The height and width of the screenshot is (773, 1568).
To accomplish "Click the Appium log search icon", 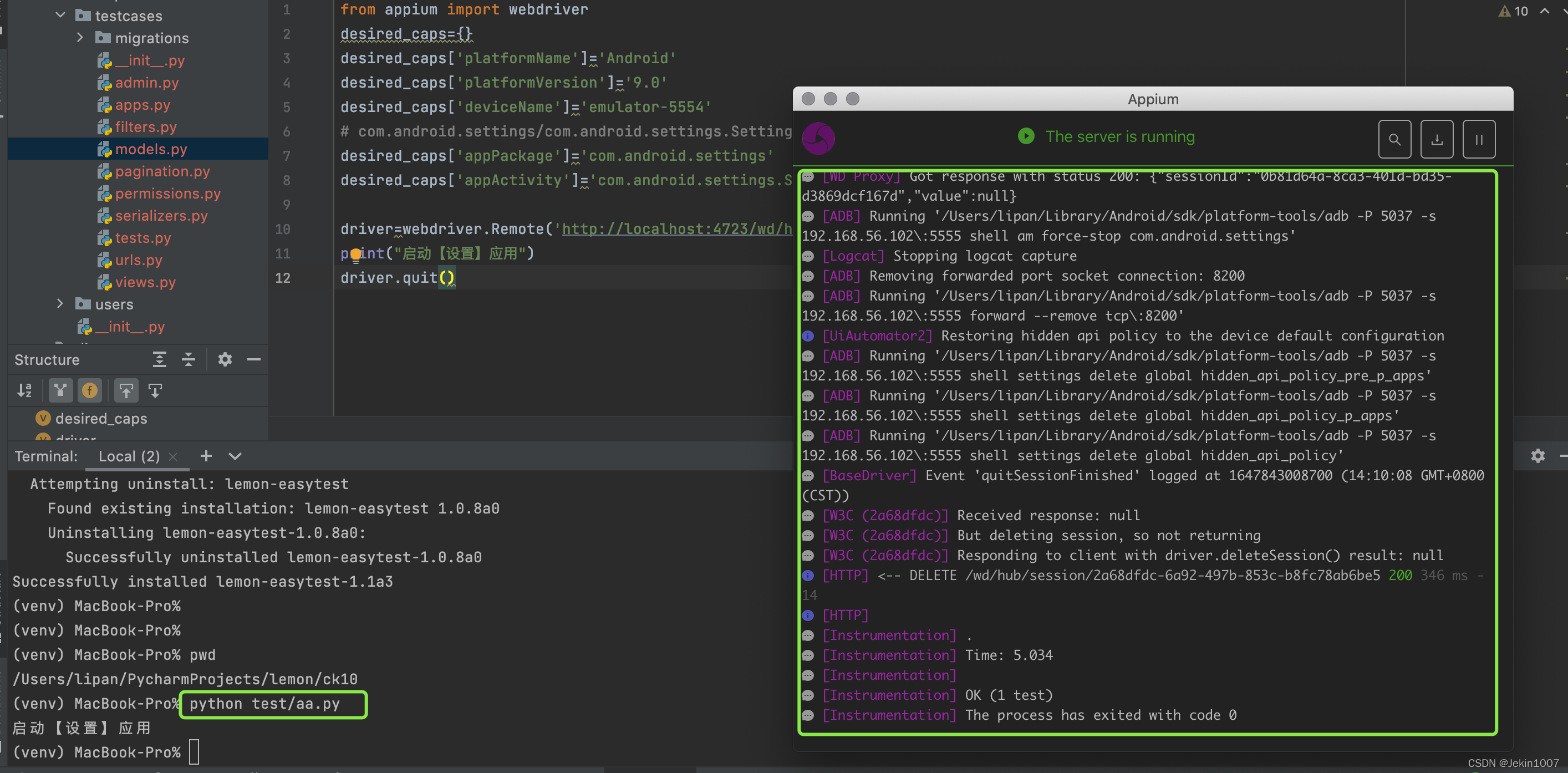I will coord(1394,139).
